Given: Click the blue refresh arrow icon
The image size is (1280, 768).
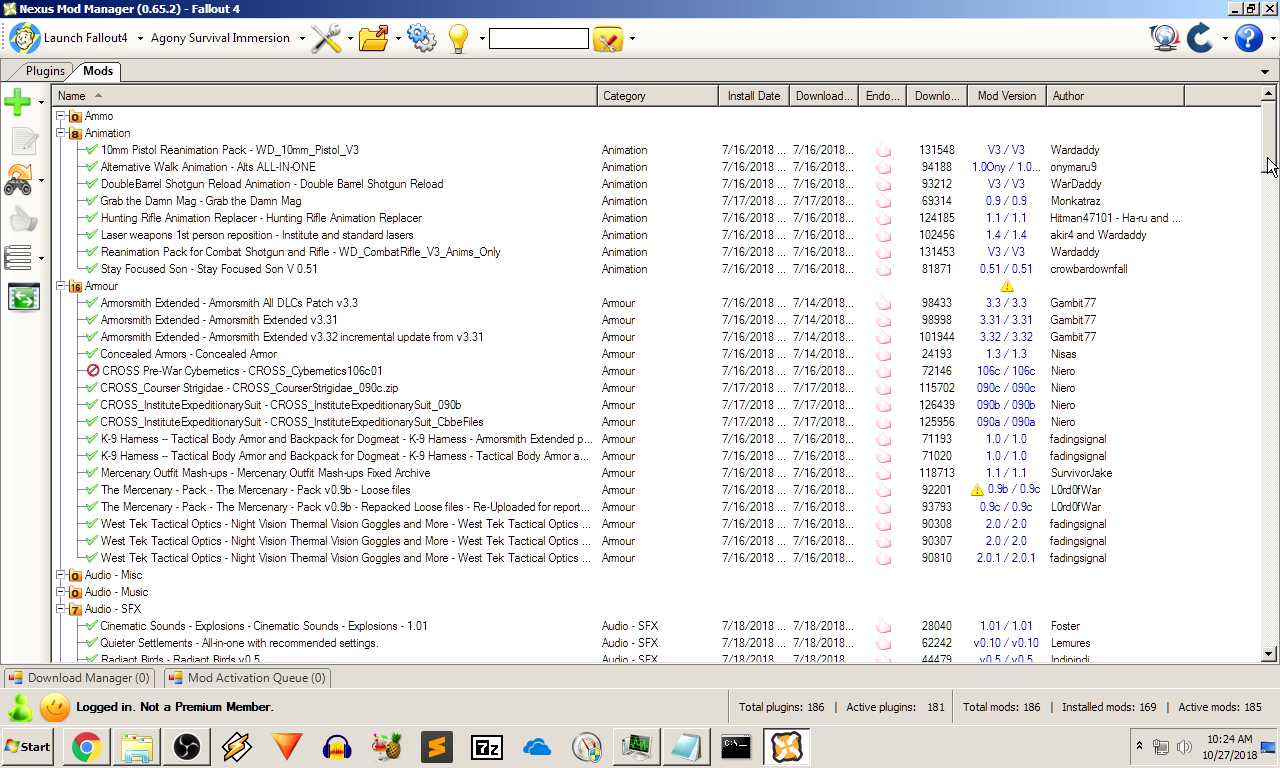Looking at the screenshot, I should (x=1200, y=38).
